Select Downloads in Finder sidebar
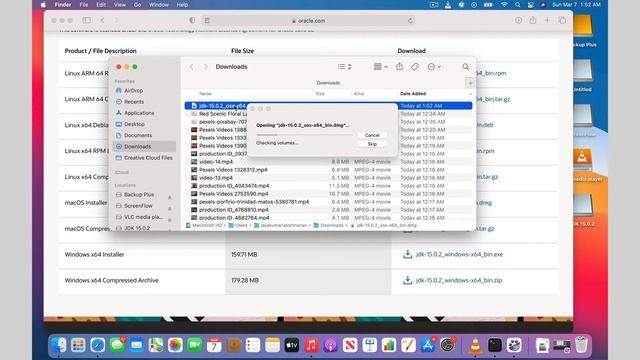 pos(144,147)
